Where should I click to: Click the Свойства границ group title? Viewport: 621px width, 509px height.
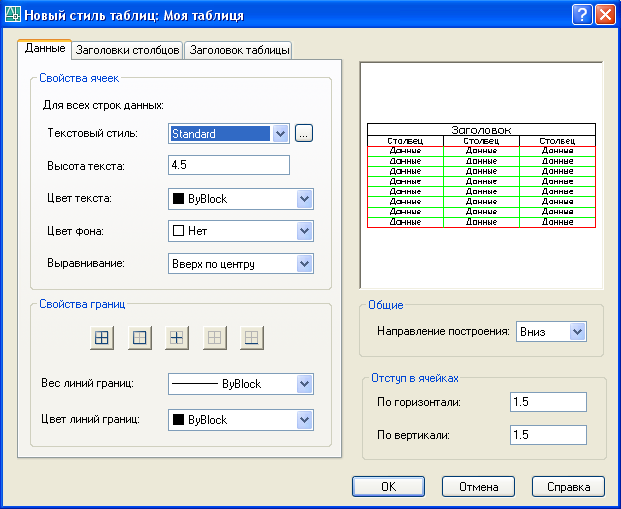(82, 304)
